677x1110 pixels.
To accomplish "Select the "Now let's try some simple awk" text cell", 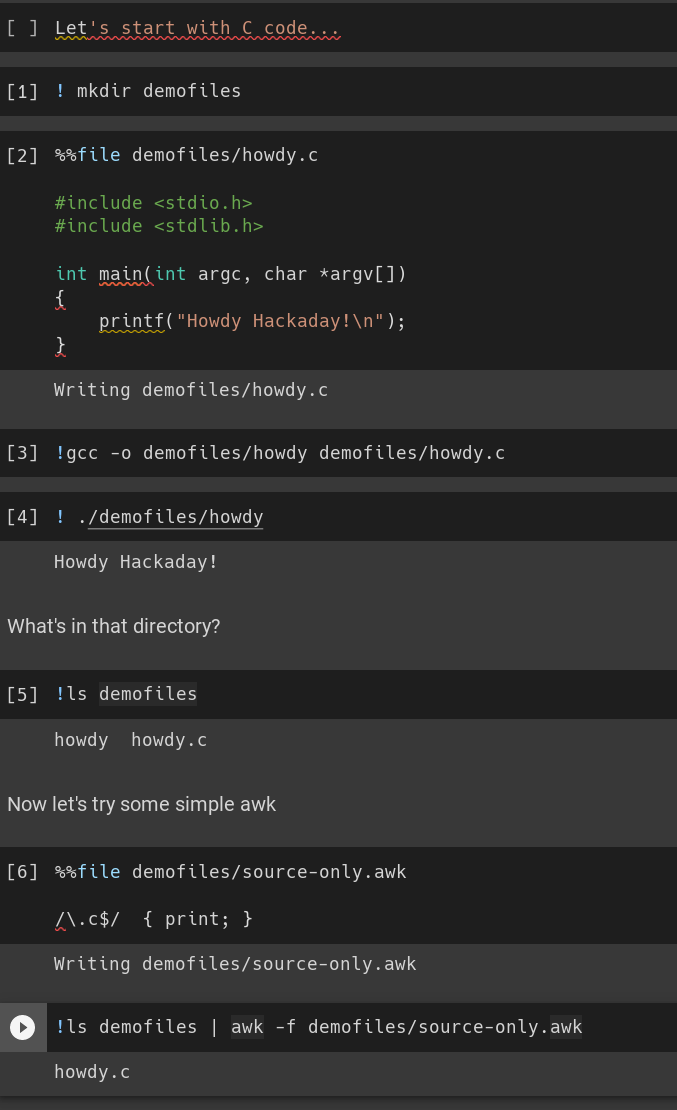I will click(x=141, y=804).
